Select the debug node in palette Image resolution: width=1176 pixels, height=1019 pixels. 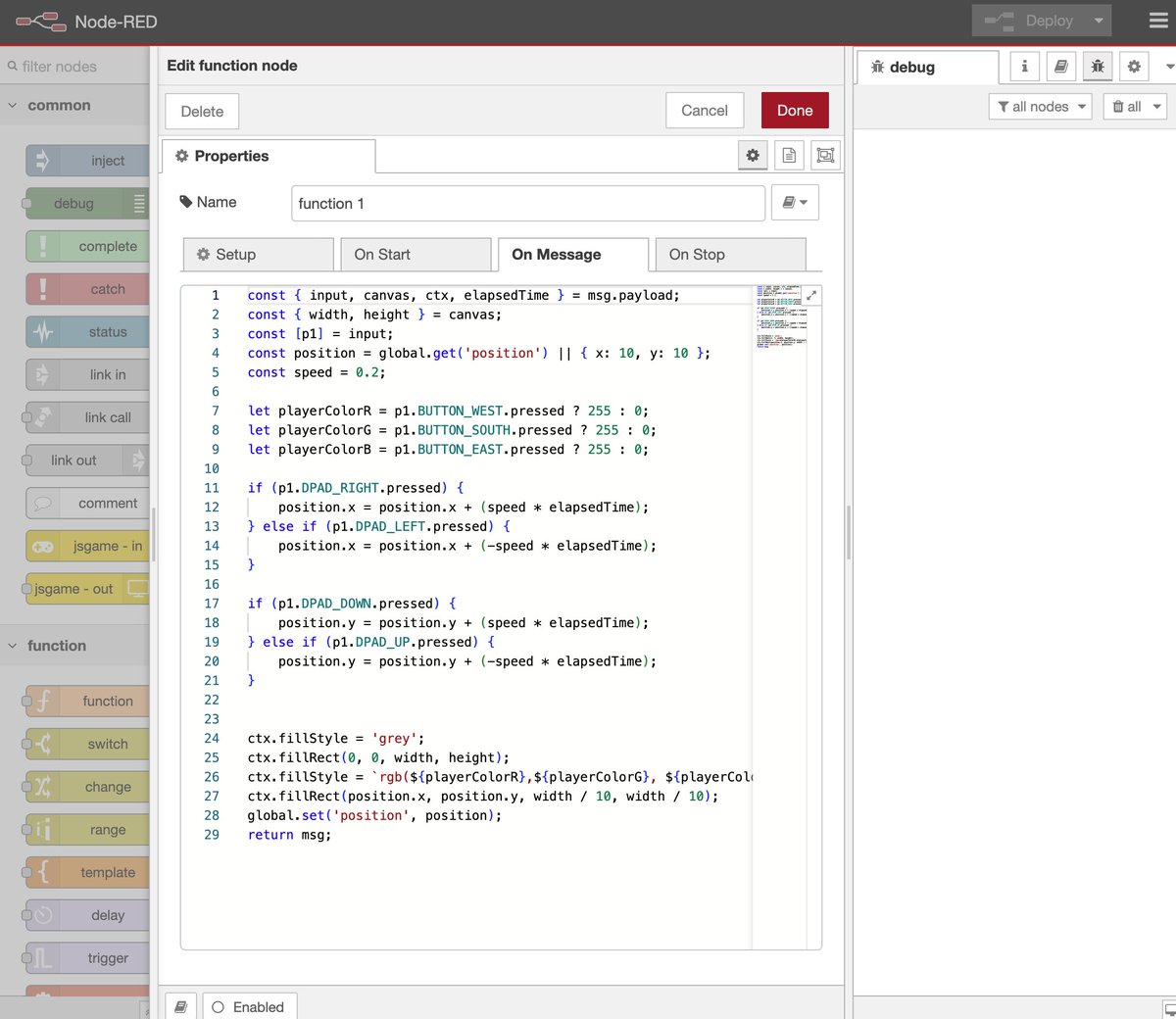tap(87, 204)
